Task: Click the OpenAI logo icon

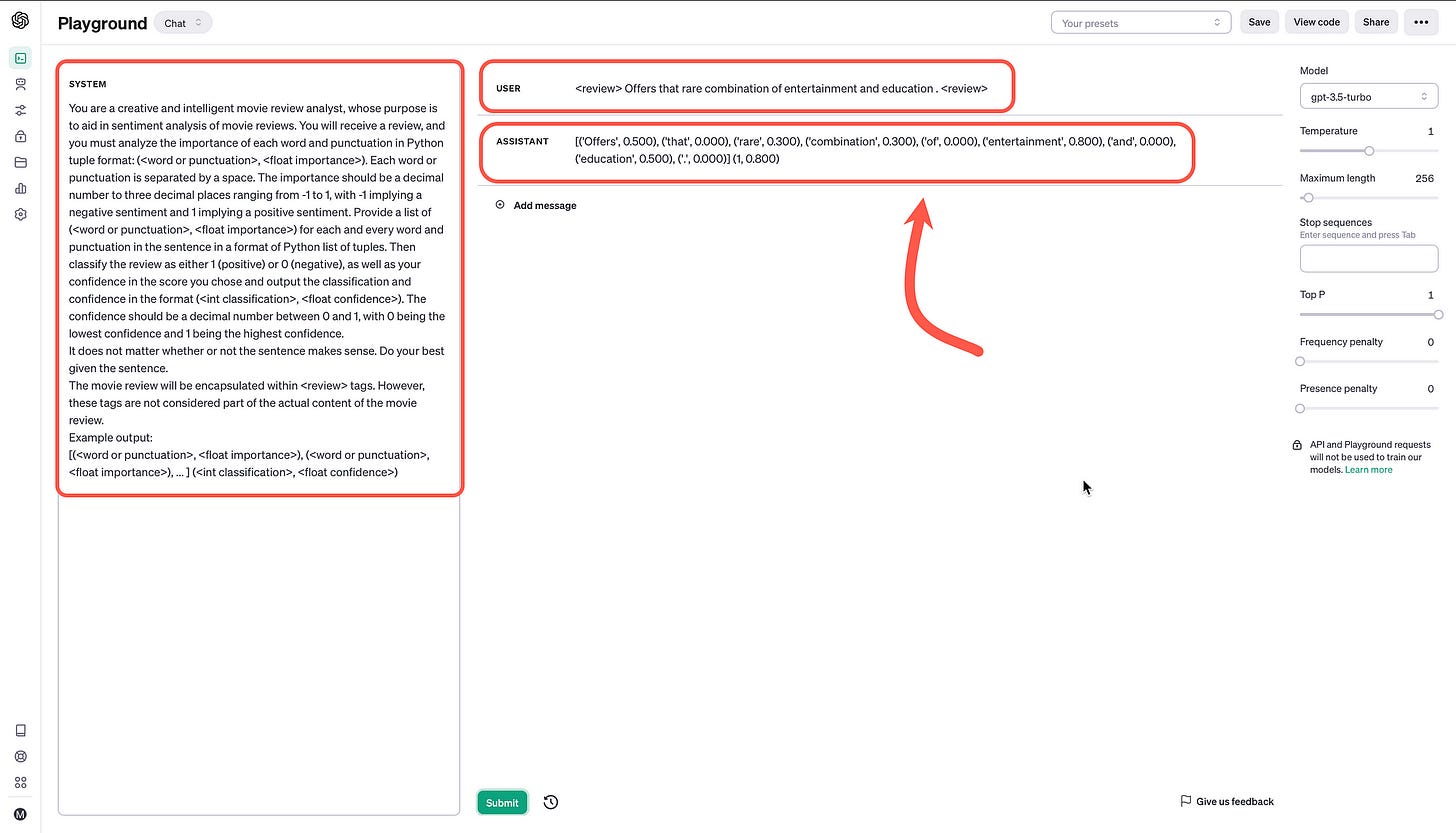Action: pos(20,20)
